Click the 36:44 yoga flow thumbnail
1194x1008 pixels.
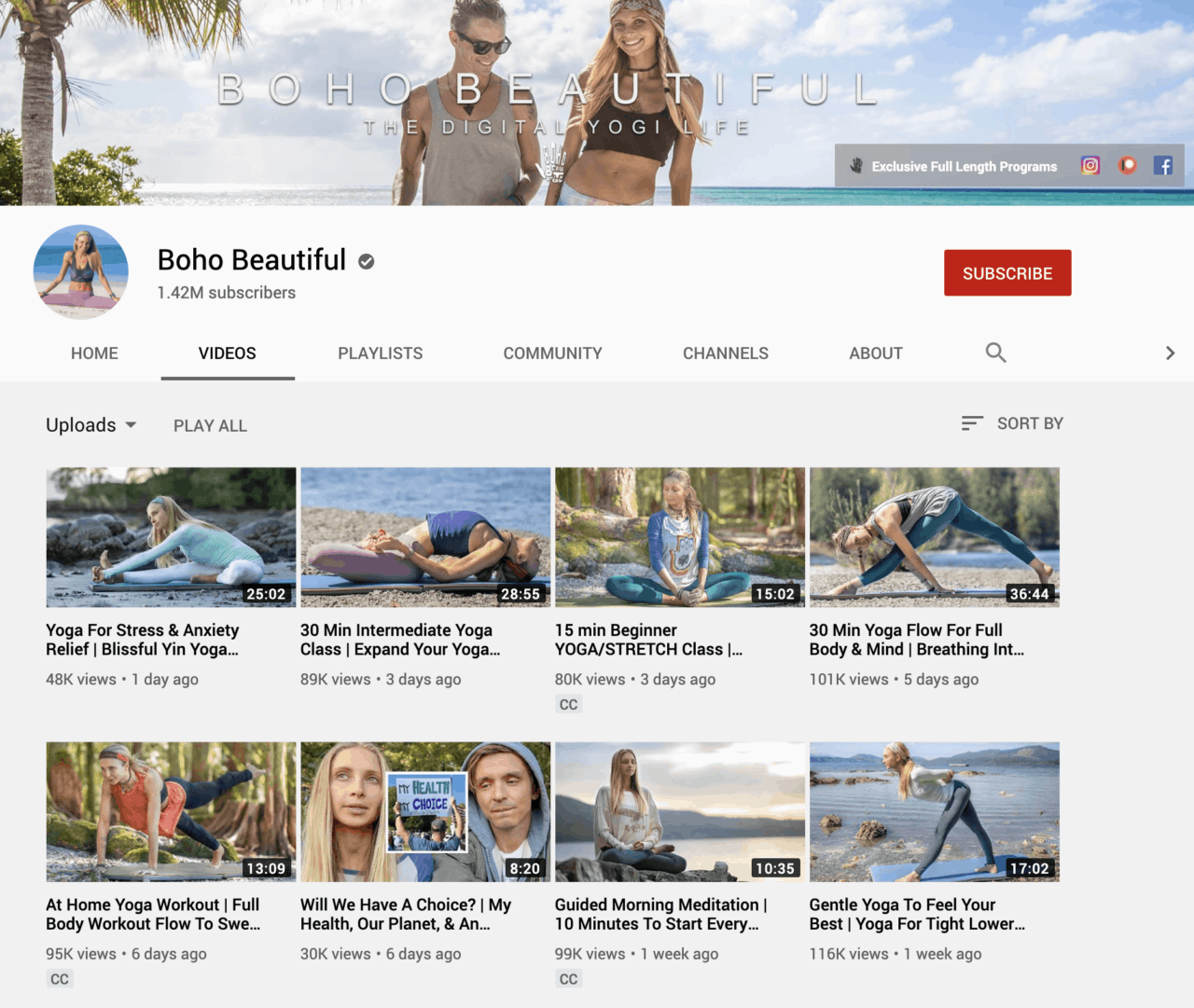pos(935,537)
